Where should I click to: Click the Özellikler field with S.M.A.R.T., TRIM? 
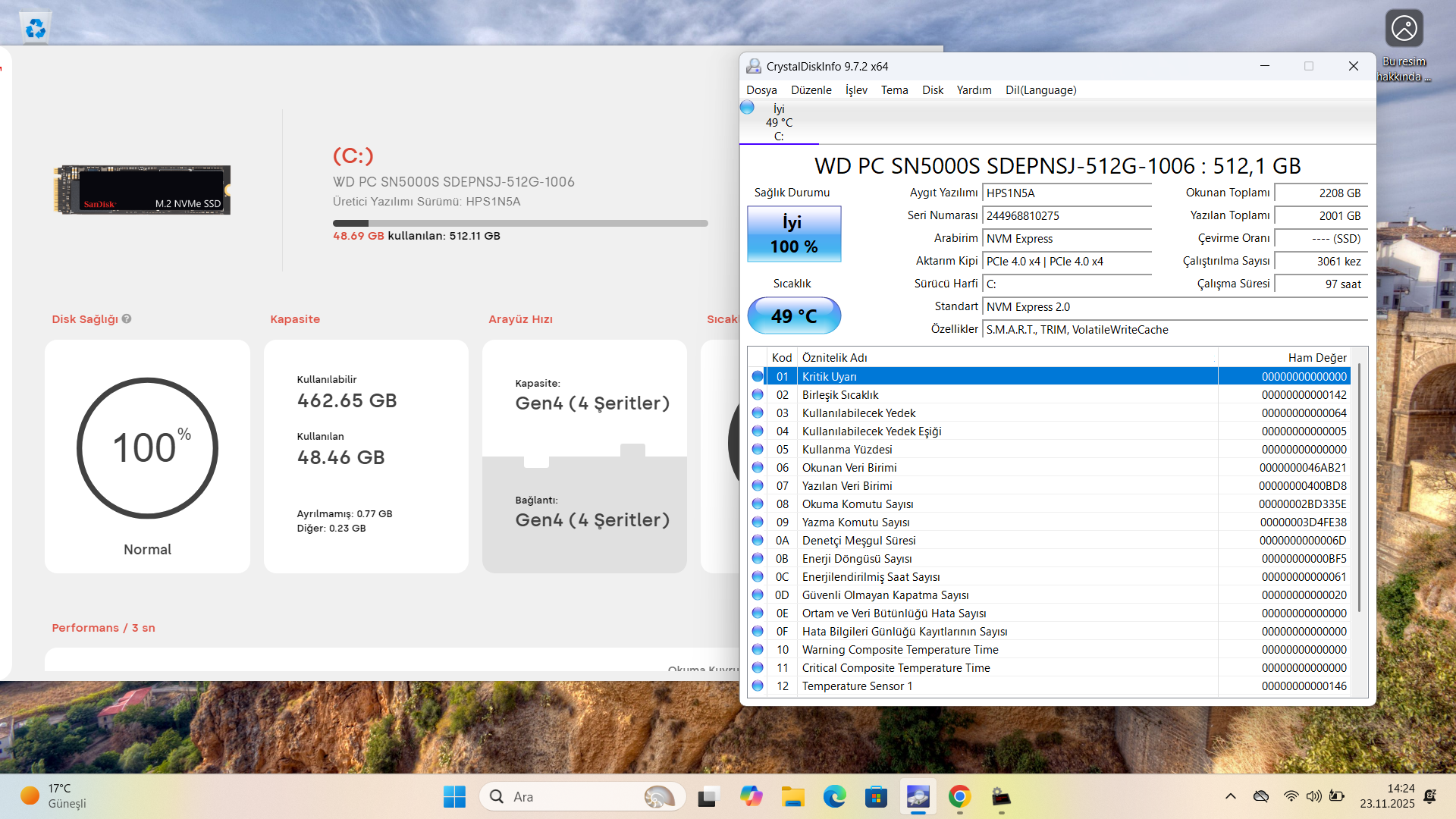1175,330
